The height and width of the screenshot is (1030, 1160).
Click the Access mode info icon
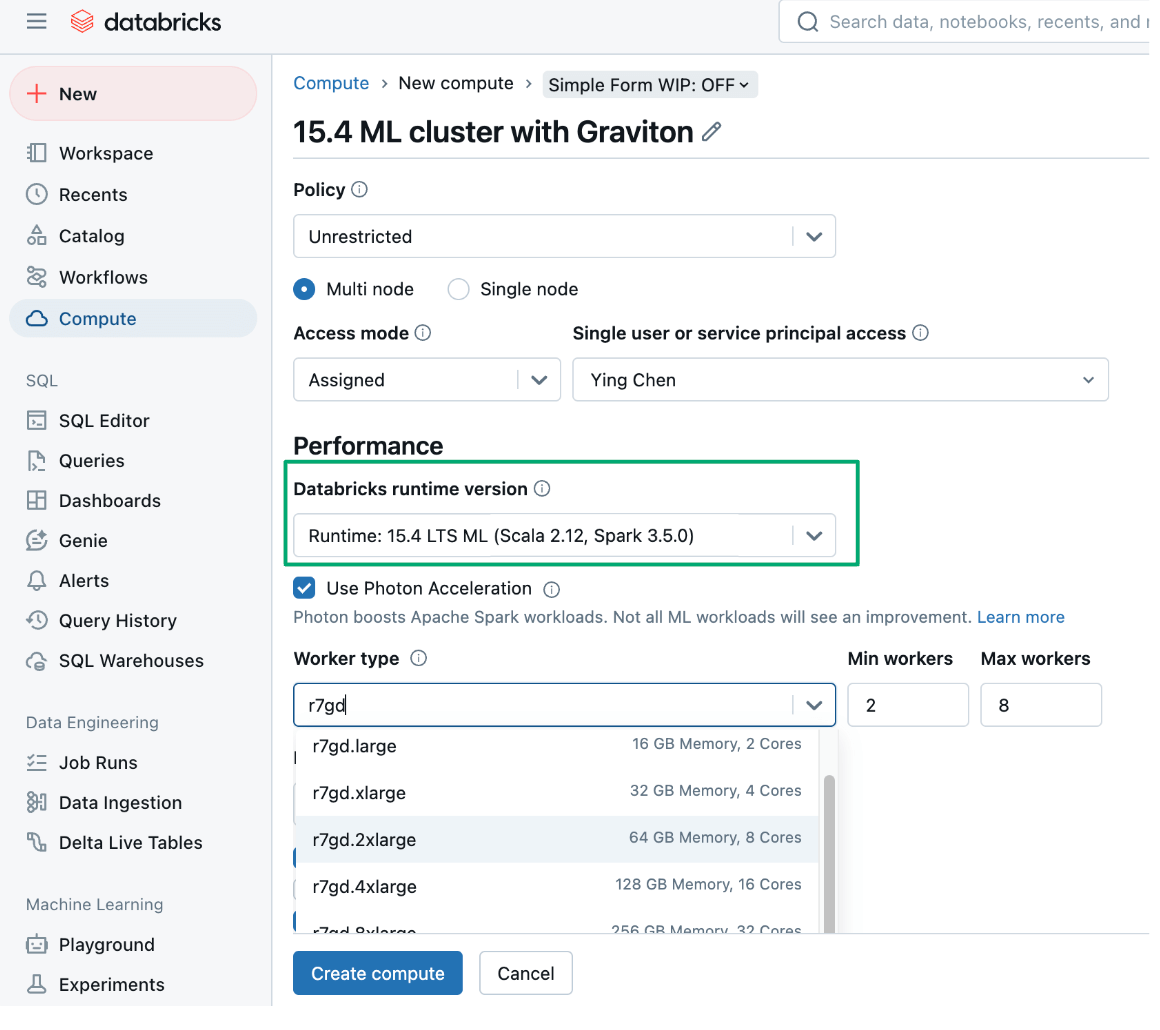(x=423, y=333)
